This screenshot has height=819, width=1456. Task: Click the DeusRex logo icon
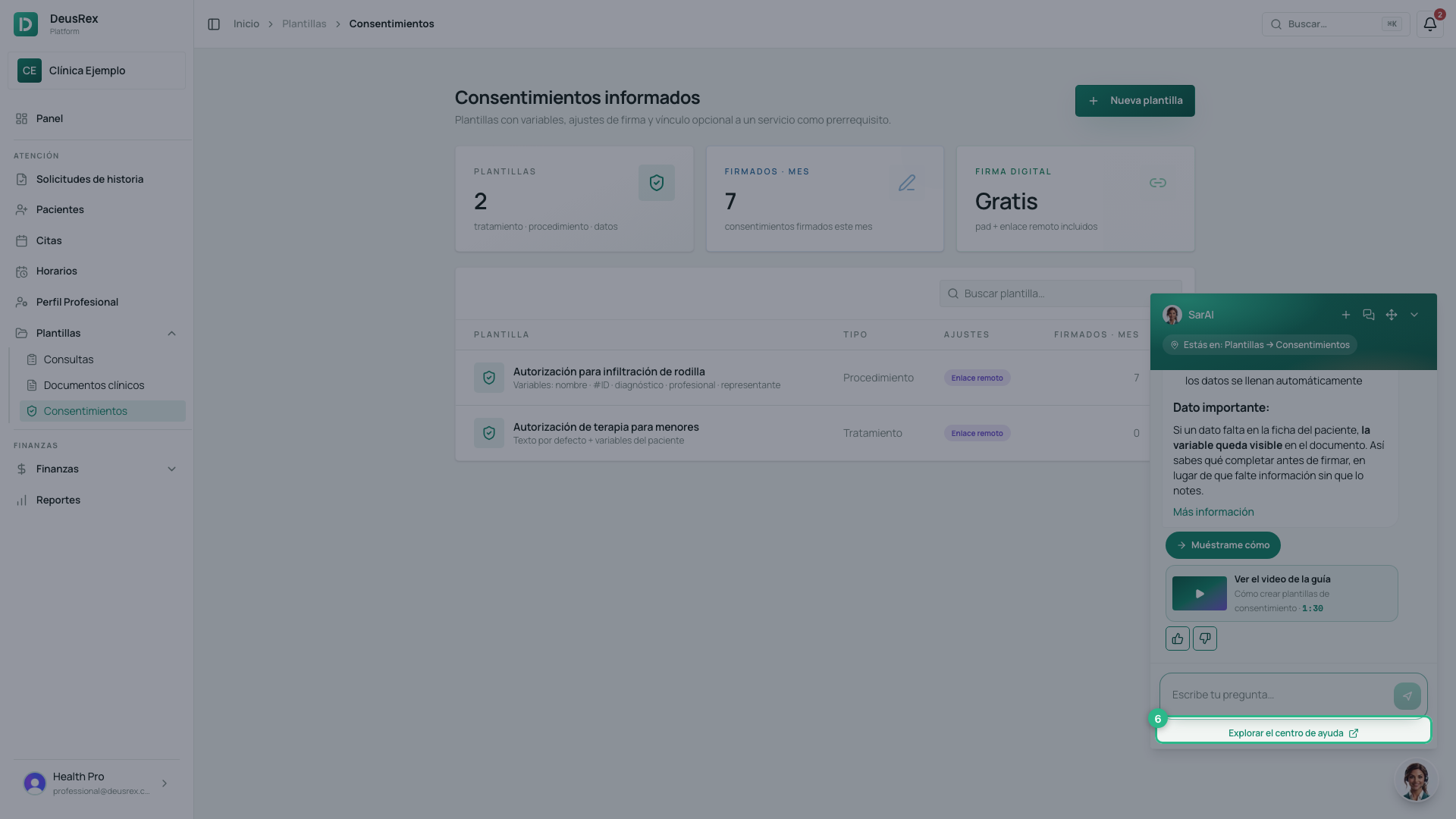[x=26, y=24]
